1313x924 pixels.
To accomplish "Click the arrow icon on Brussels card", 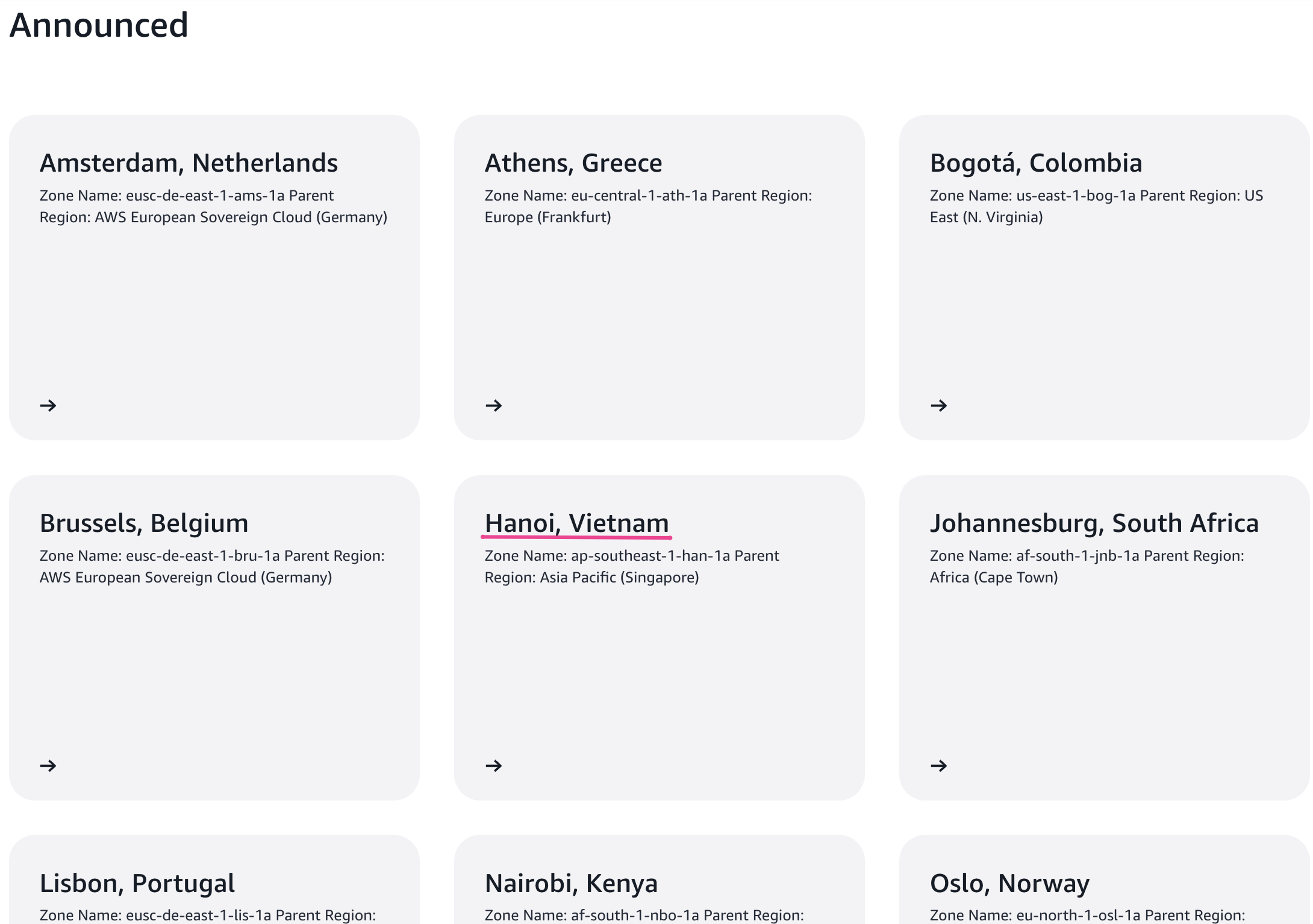I will click(48, 766).
